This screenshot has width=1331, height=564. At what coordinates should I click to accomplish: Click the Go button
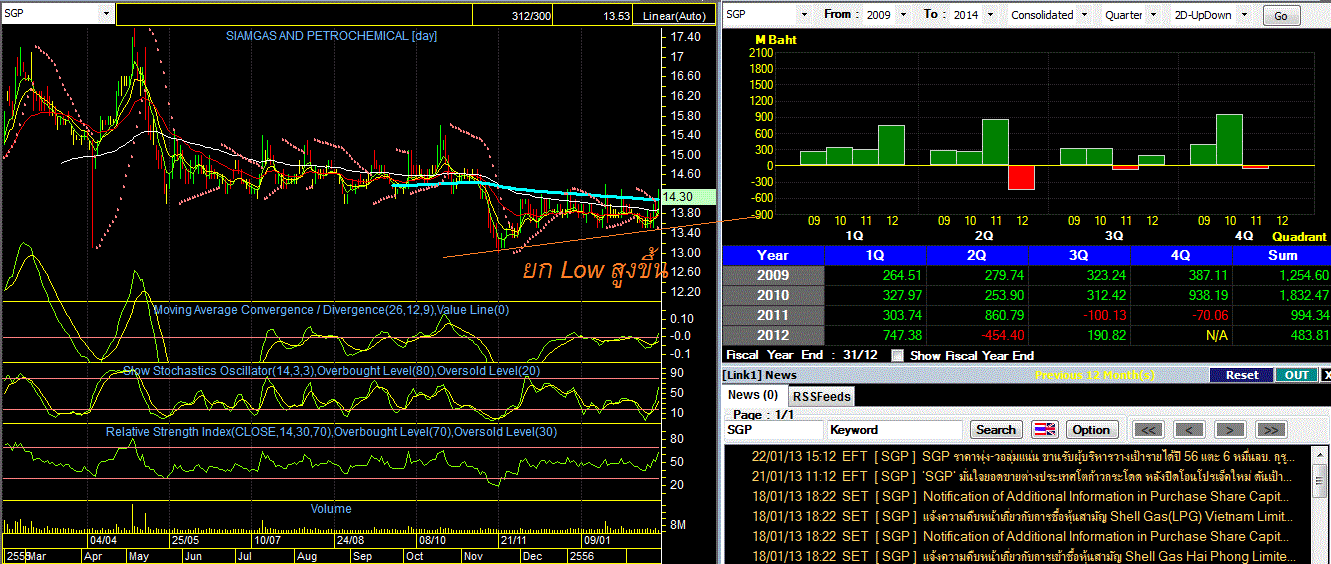pos(1281,16)
